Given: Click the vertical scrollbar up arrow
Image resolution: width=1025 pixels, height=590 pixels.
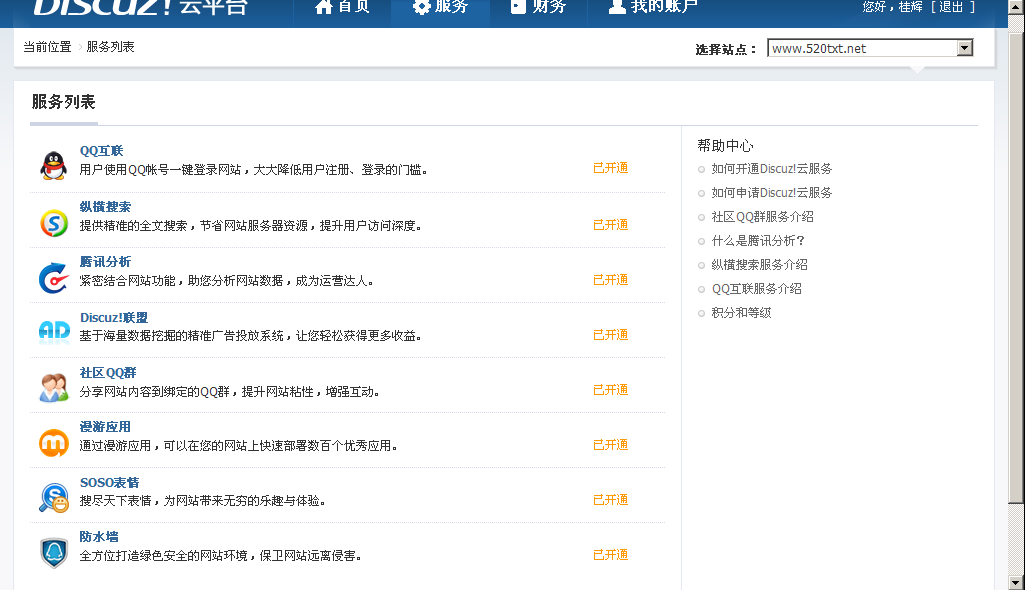Looking at the screenshot, I should coord(1016,6).
